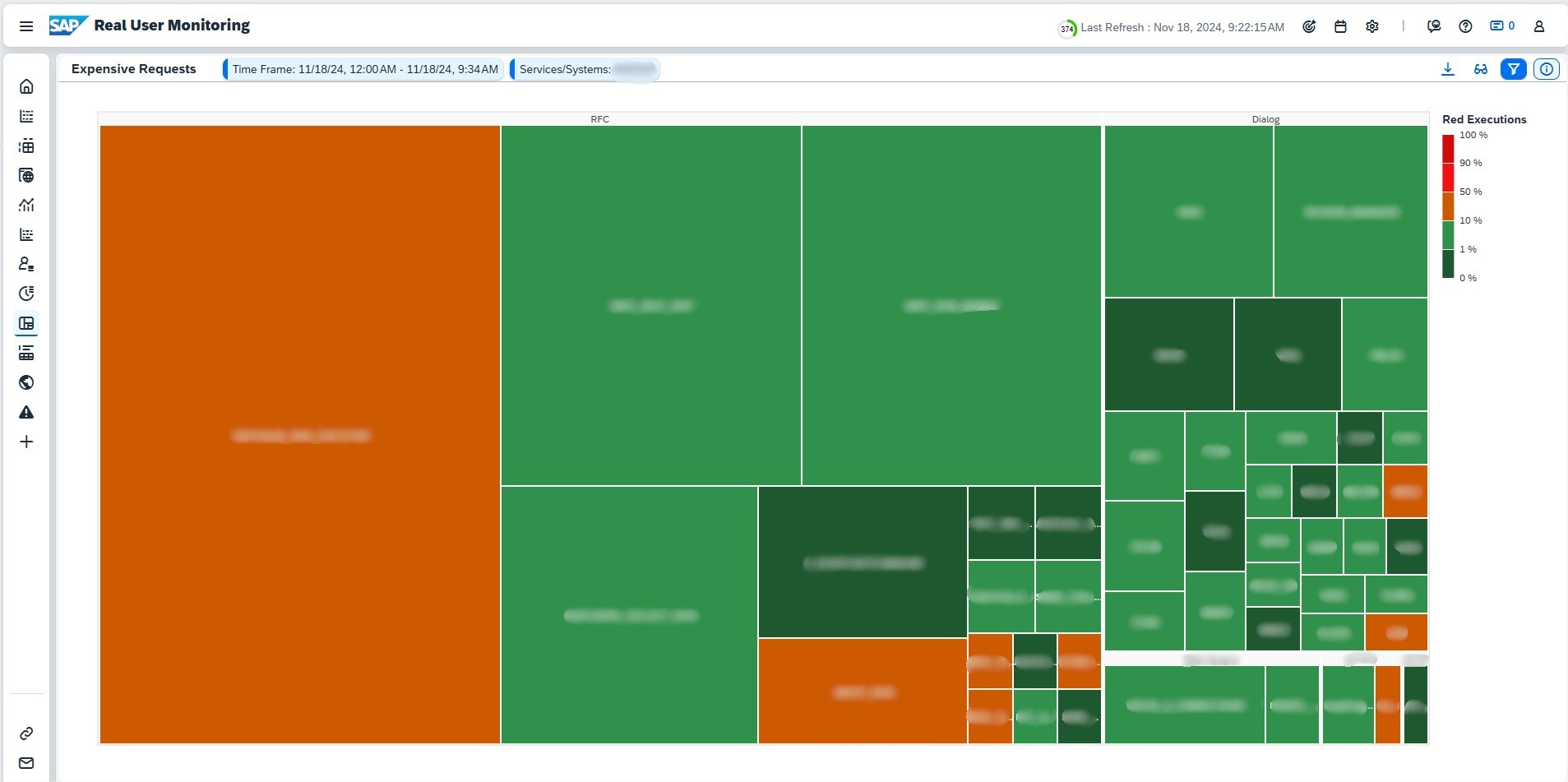Toggle the information panel button
The height and width of the screenshot is (782, 1568).
pyautogui.click(x=1547, y=70)
